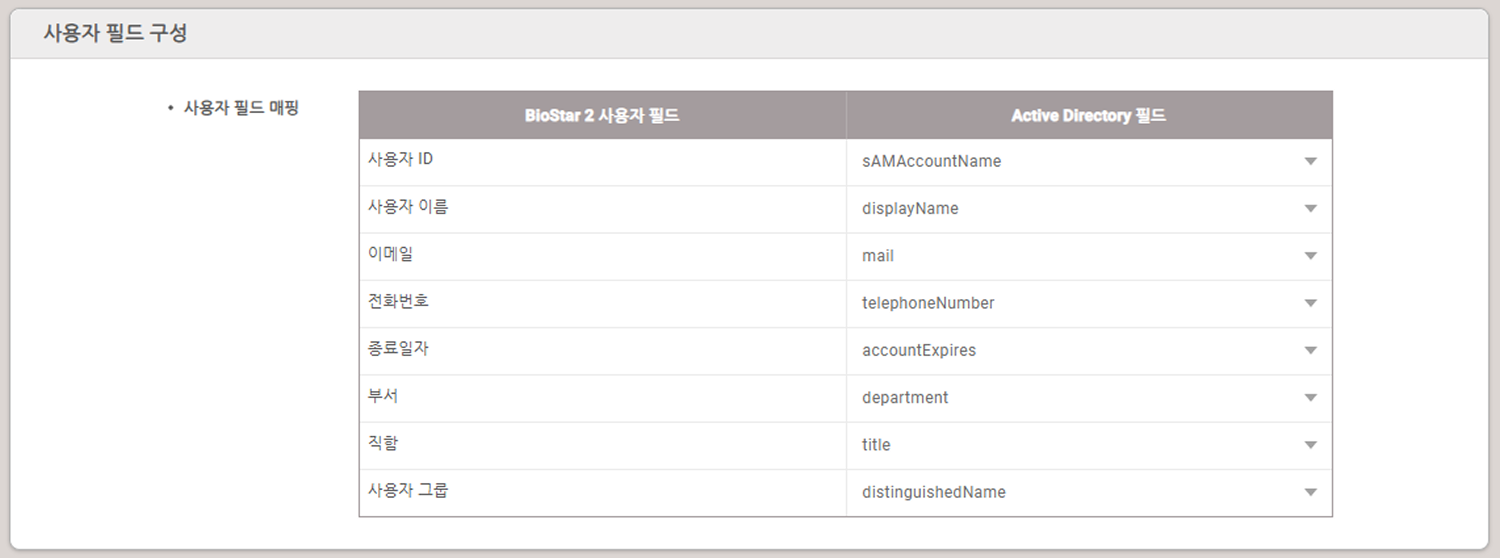Expand the department dropdown arrow
Screen dimensions: 1500x558
1310,398
